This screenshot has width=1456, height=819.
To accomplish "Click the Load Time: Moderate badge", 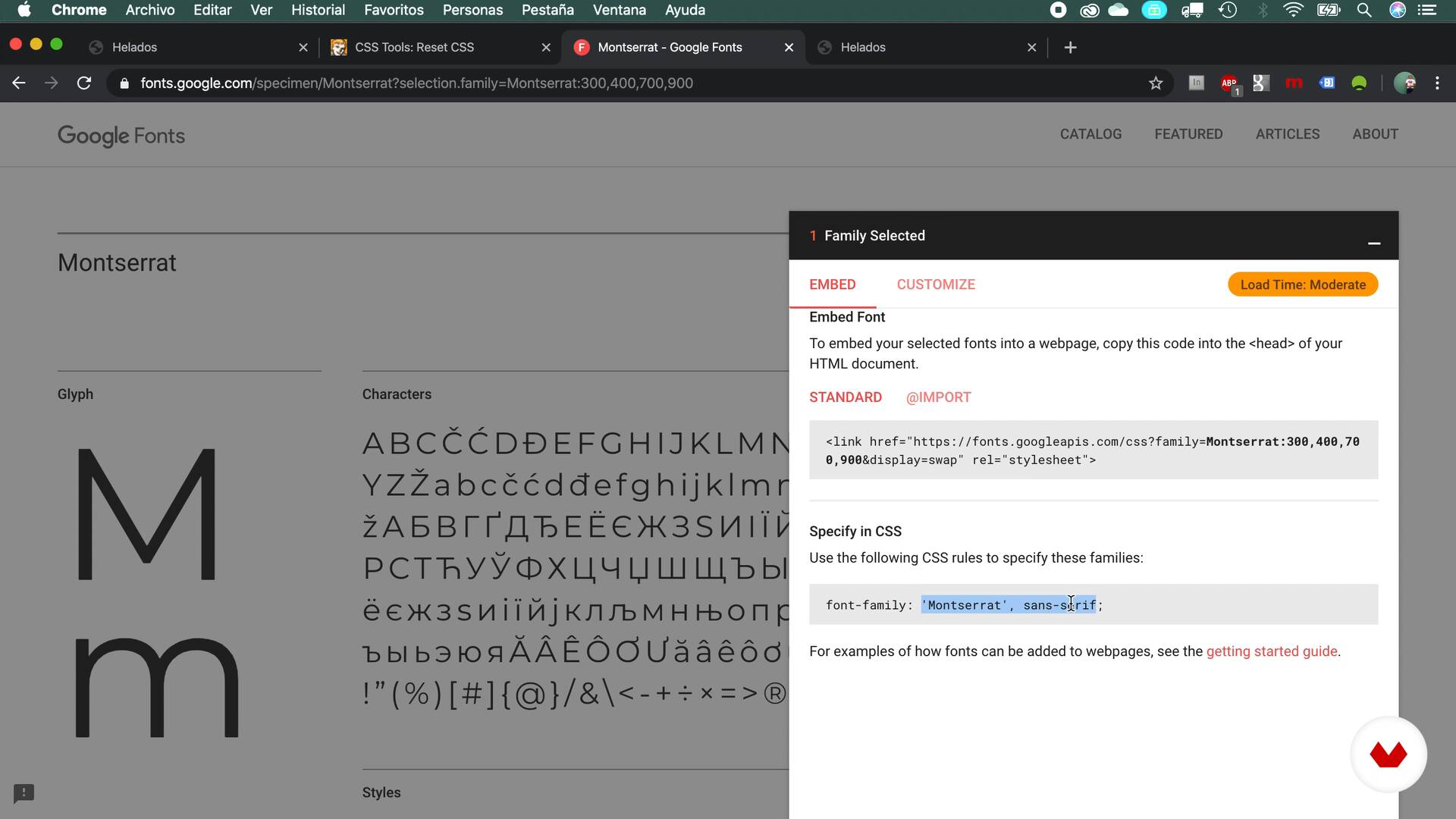I will 1303,284.
